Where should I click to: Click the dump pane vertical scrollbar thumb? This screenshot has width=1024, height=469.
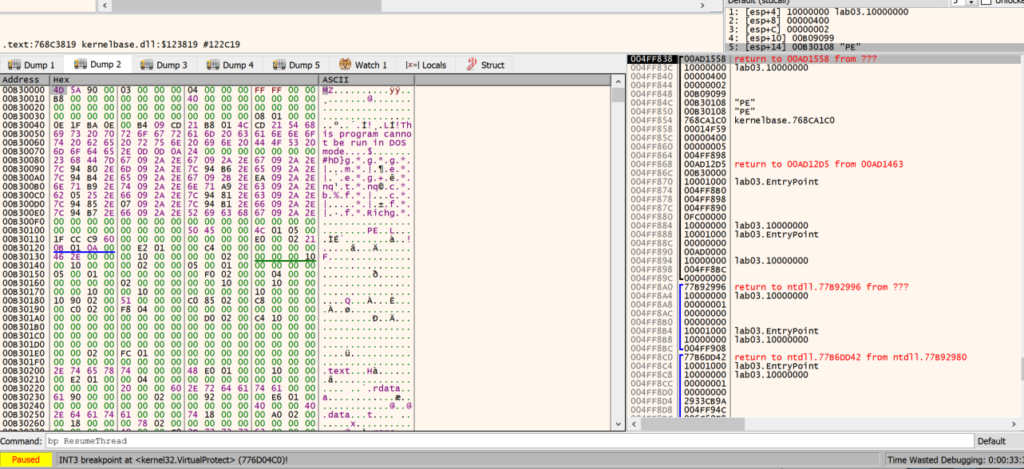coord(616,94)
